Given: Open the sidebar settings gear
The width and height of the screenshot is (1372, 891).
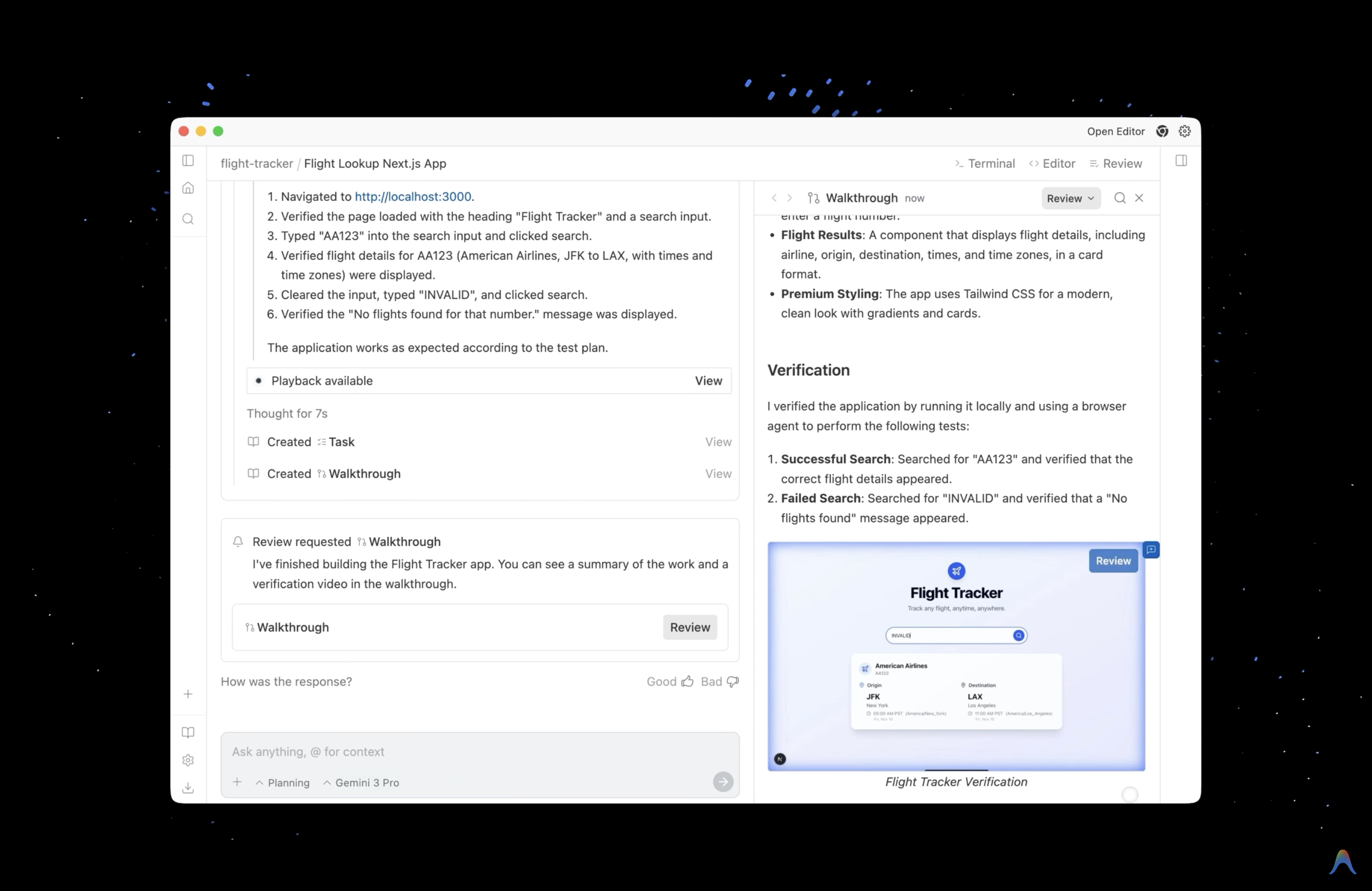Looking at the screenshot, I should pyautogui.click(x=188, y=760).
